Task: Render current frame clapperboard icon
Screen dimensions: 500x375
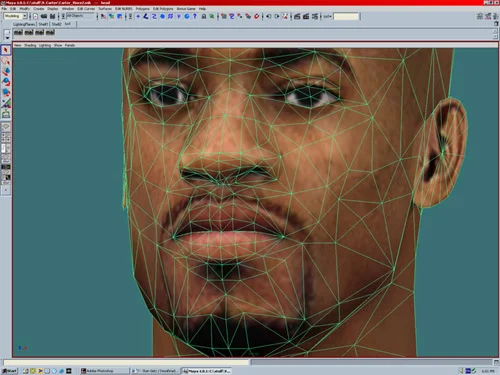Action: (297, 16)
